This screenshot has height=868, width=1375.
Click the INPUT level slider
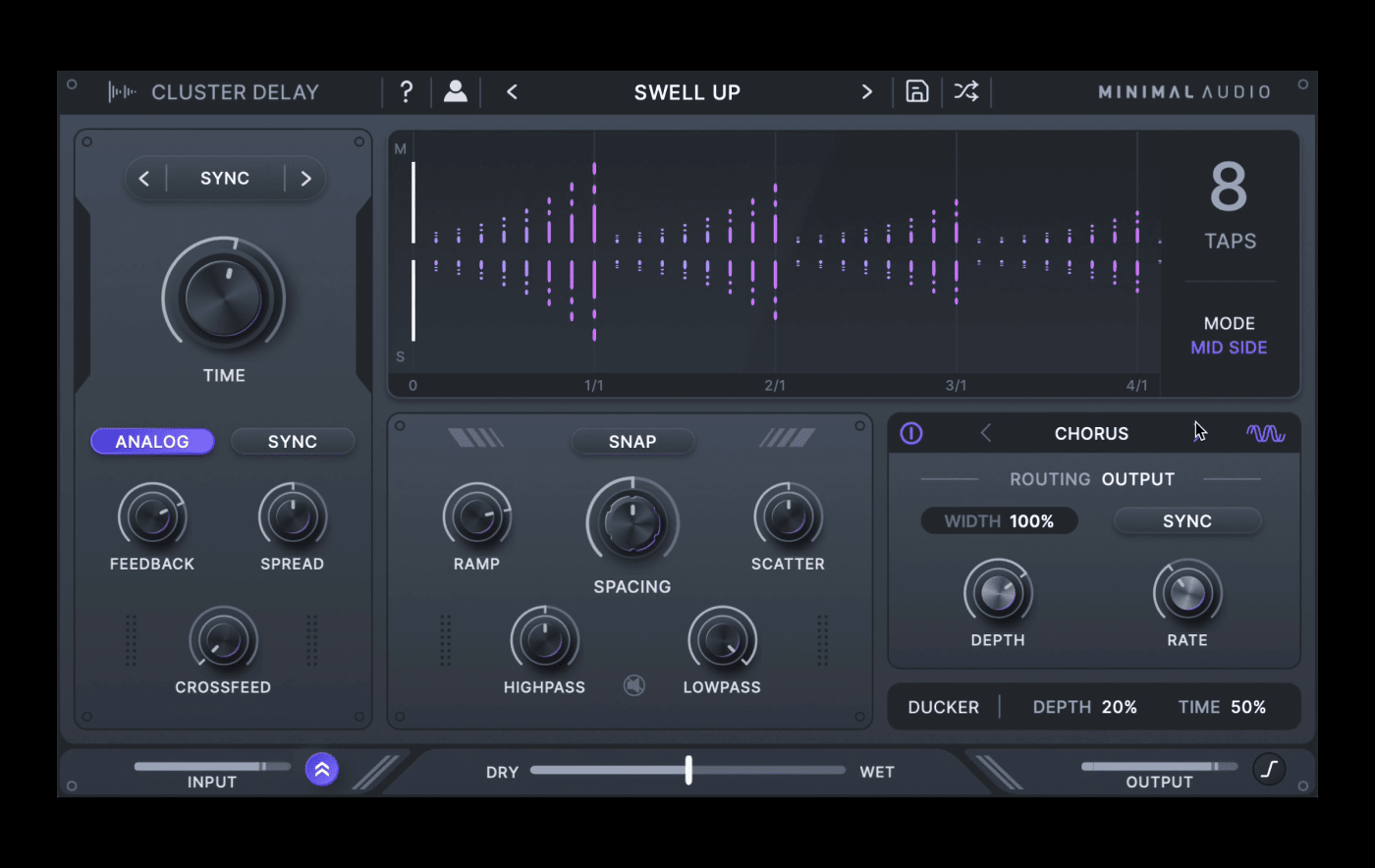[x=212, y=766]
